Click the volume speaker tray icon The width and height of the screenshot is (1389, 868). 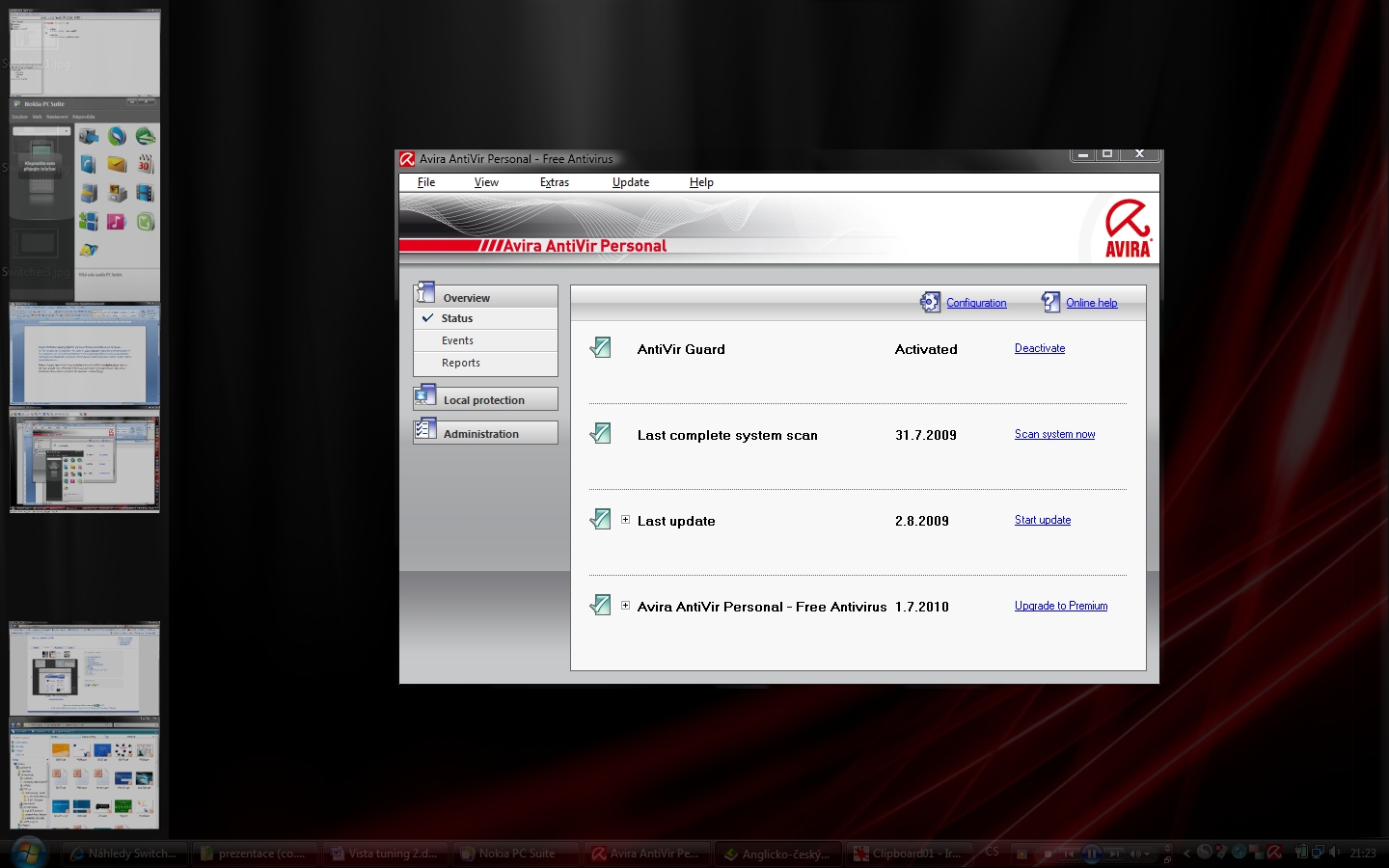(1336, 852)
